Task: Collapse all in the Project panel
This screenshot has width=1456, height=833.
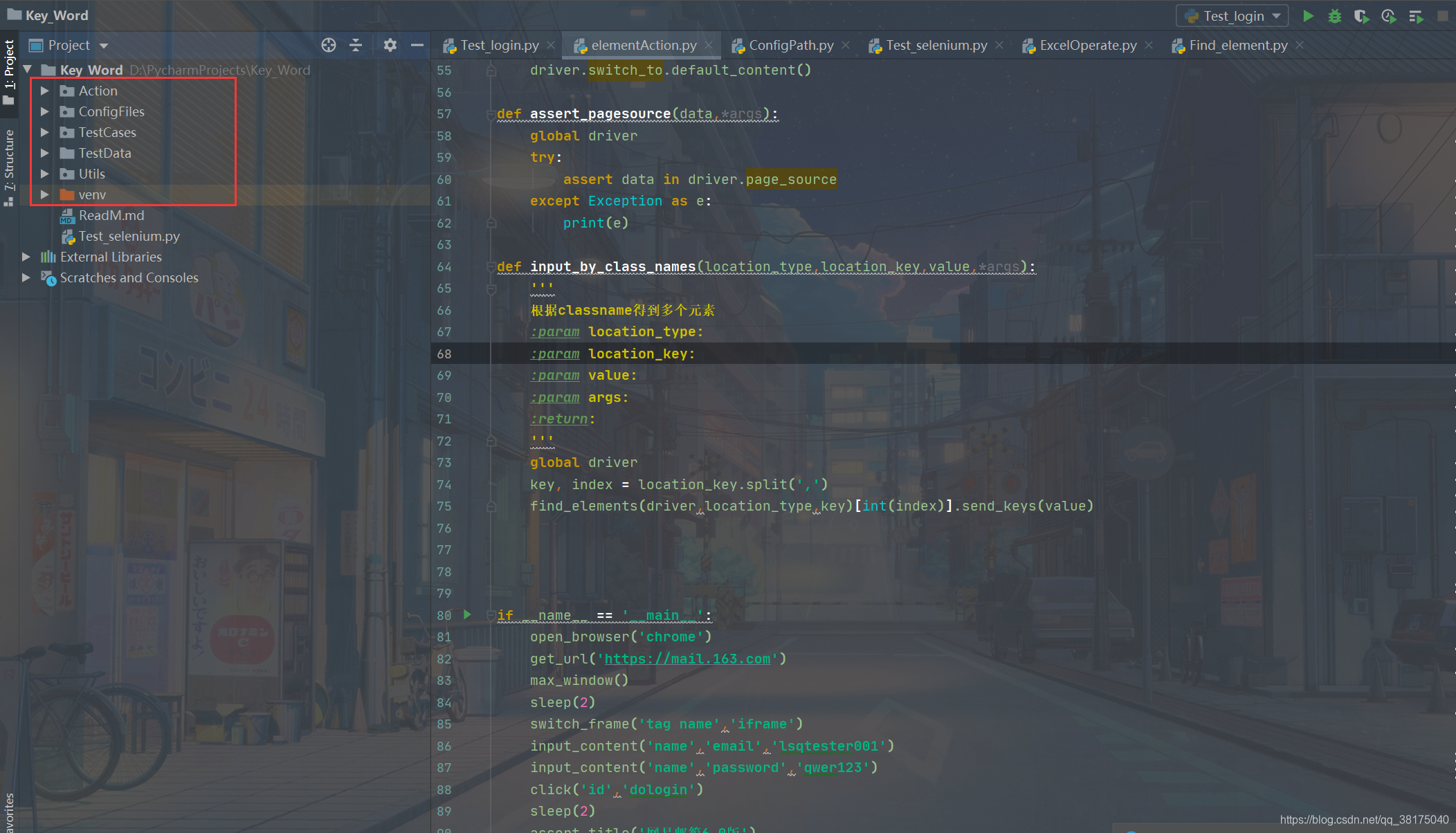Action: [356, 45]
